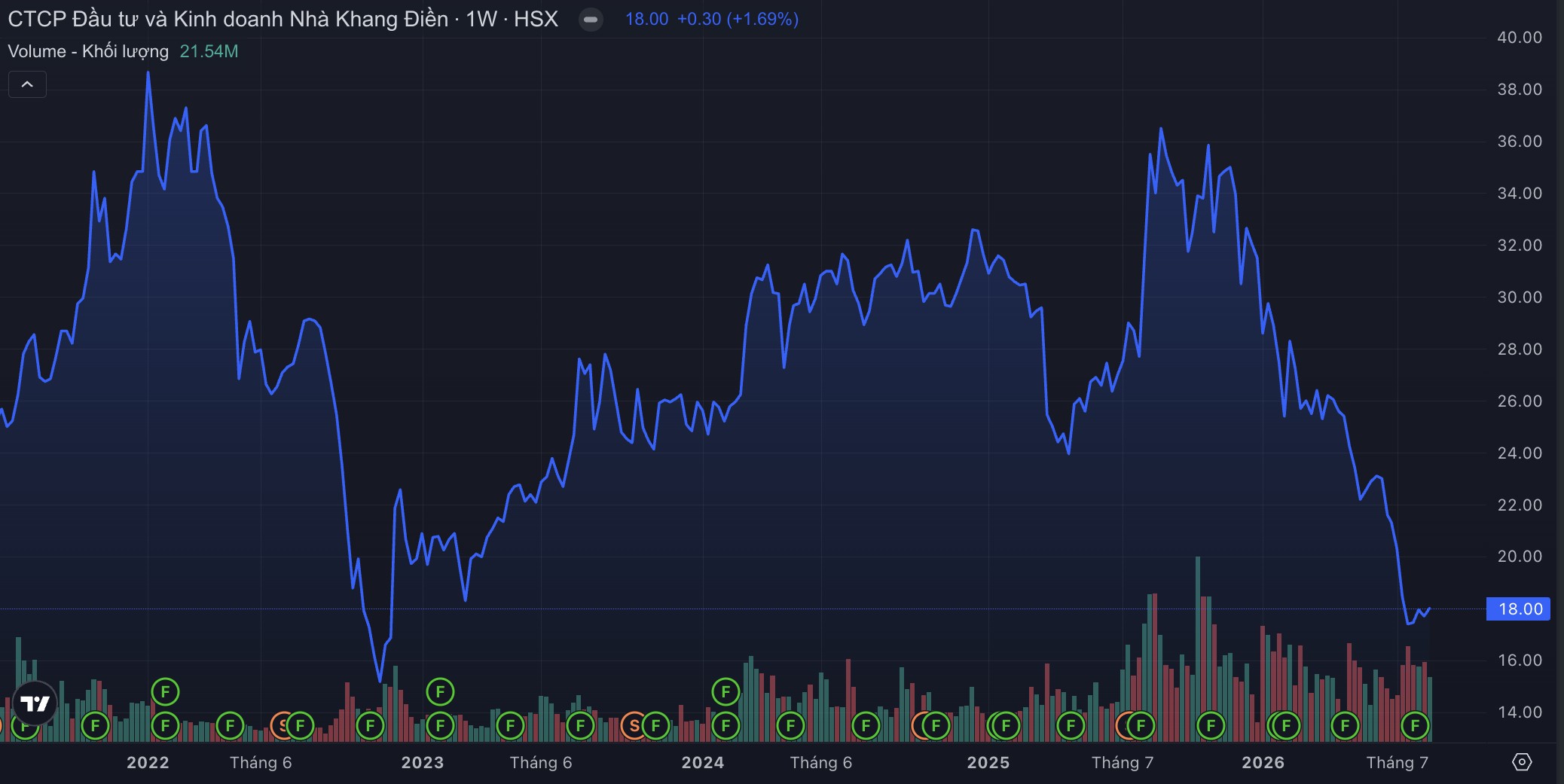This screenshot has width=1564, height=784.
Task: Select the Volume - Khối lượng indicator label
Action: coord(88,51)
